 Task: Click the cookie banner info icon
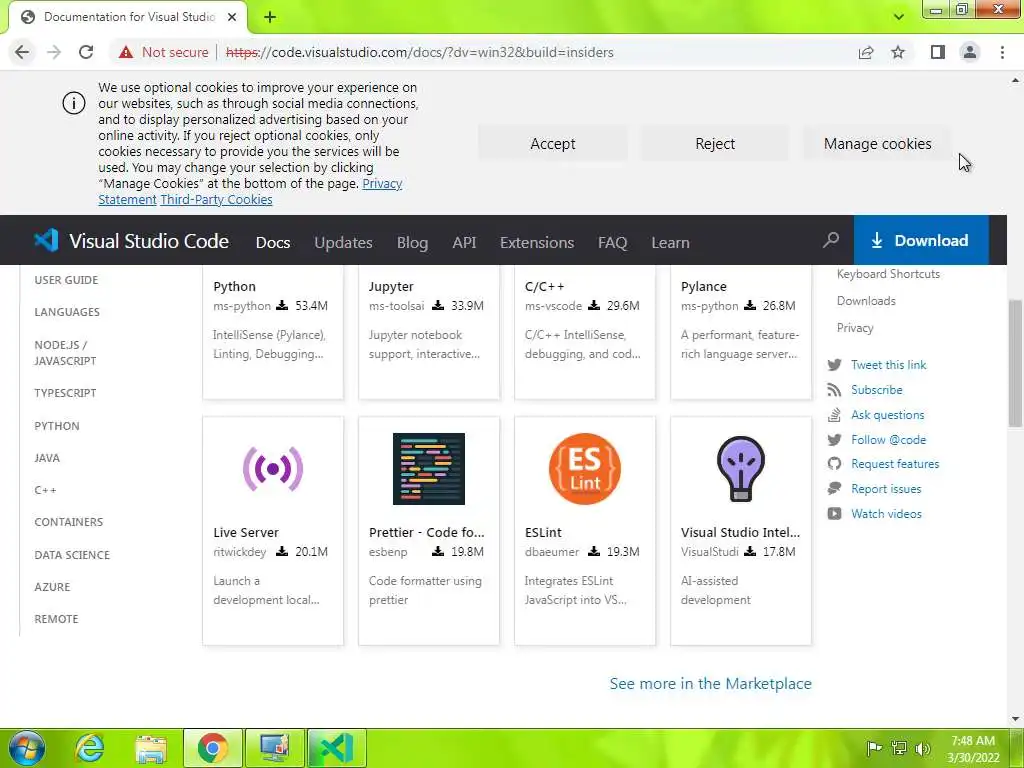(74, 103)
